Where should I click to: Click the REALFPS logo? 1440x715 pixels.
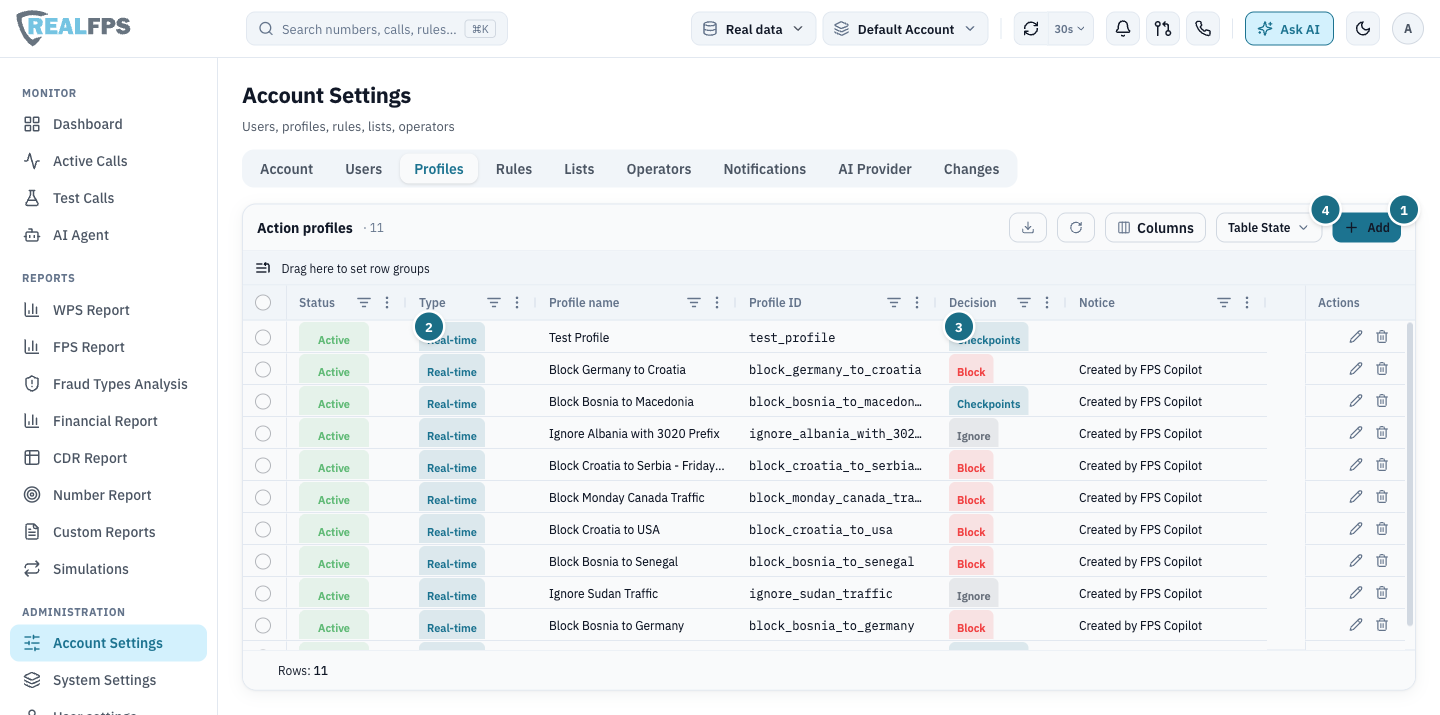click(74, 27)
